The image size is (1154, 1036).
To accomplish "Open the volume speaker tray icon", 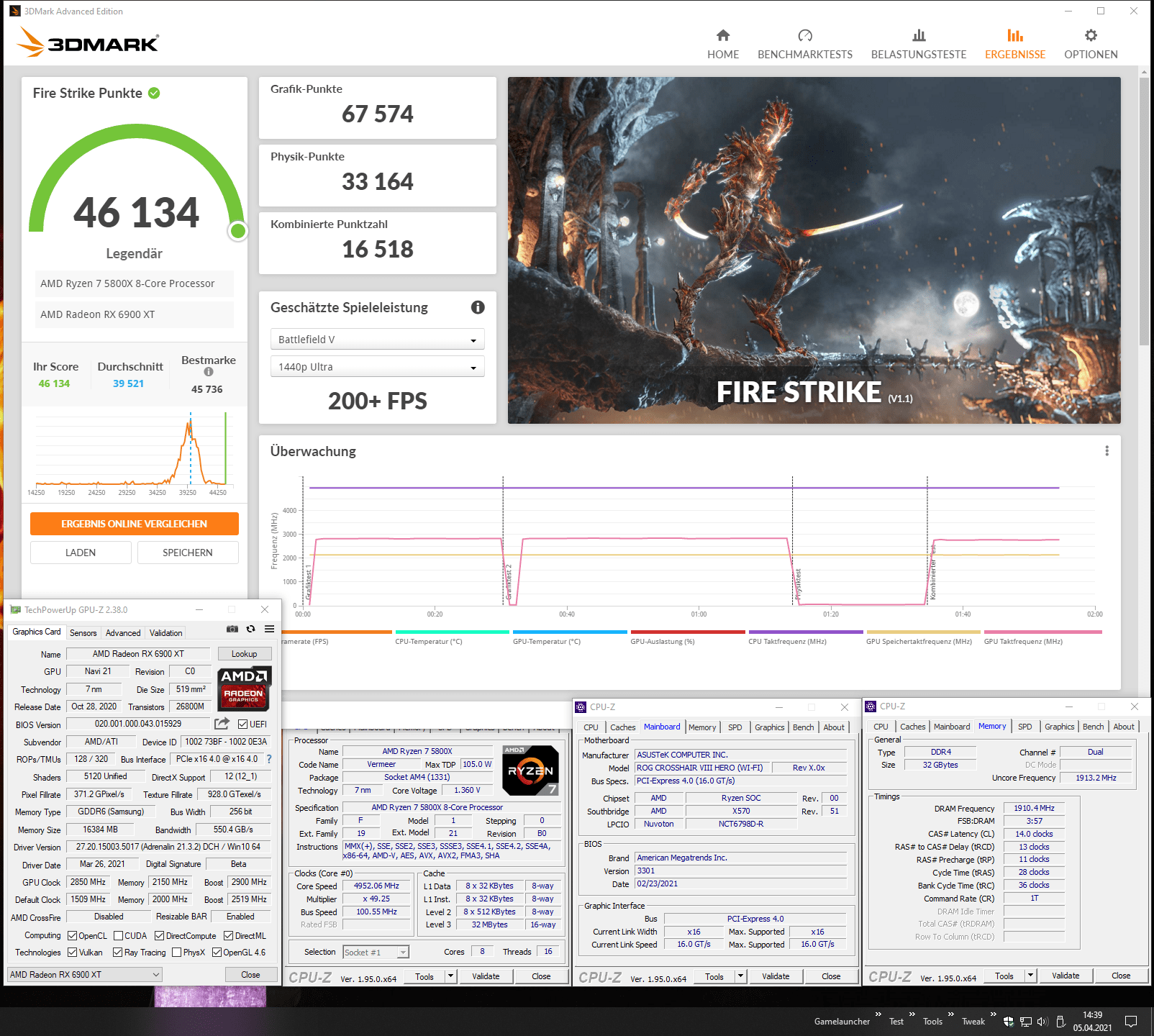I will [1042, 1022].
